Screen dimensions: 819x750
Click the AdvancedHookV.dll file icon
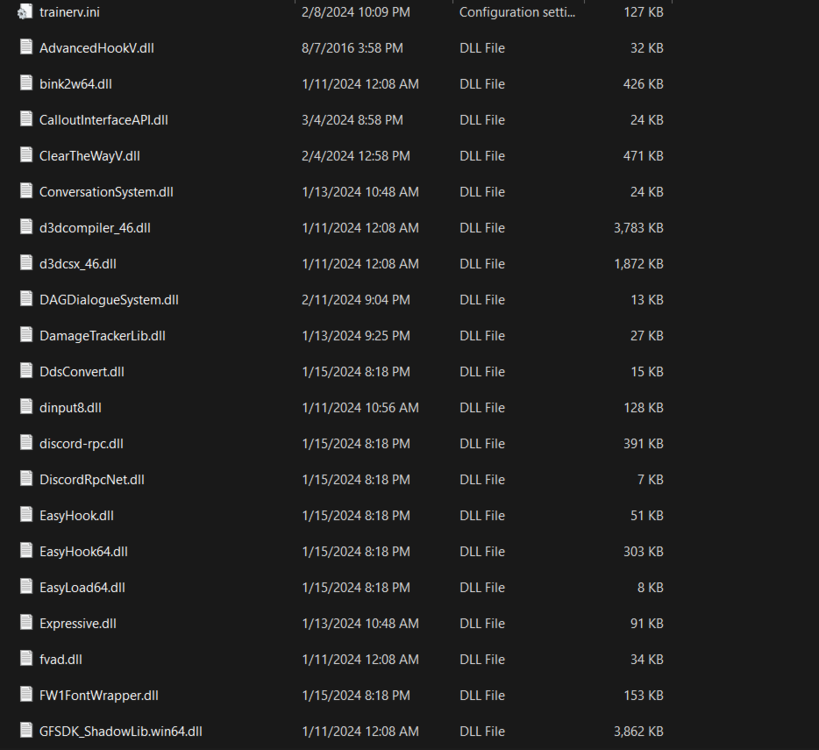click(25, 47)
